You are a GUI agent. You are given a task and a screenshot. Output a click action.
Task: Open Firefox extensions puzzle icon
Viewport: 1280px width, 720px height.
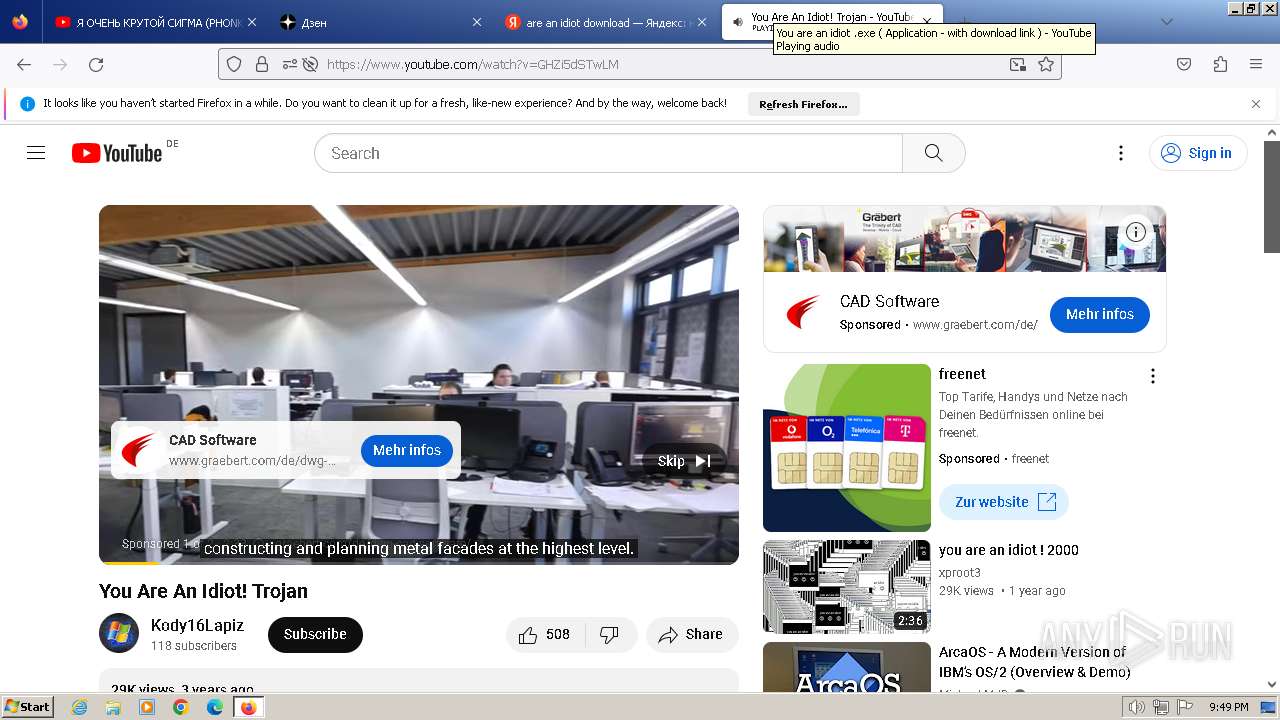[x=1220, y=64]
